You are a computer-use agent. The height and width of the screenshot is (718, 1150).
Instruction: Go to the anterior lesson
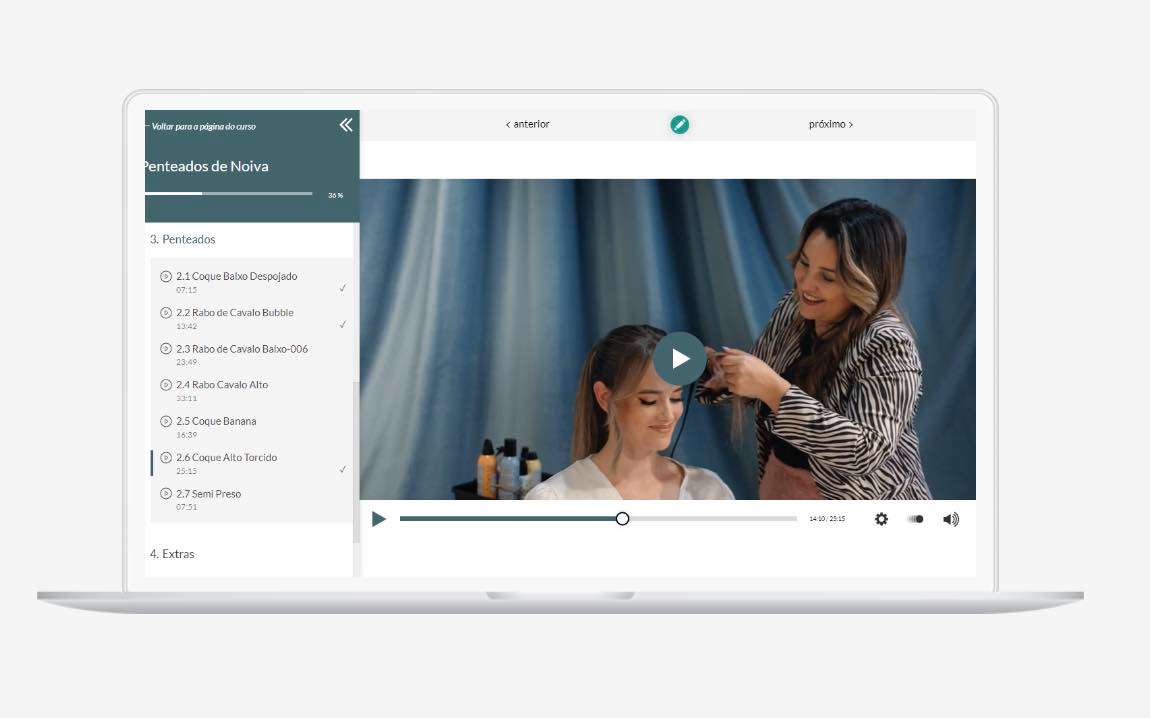point(527,125)
